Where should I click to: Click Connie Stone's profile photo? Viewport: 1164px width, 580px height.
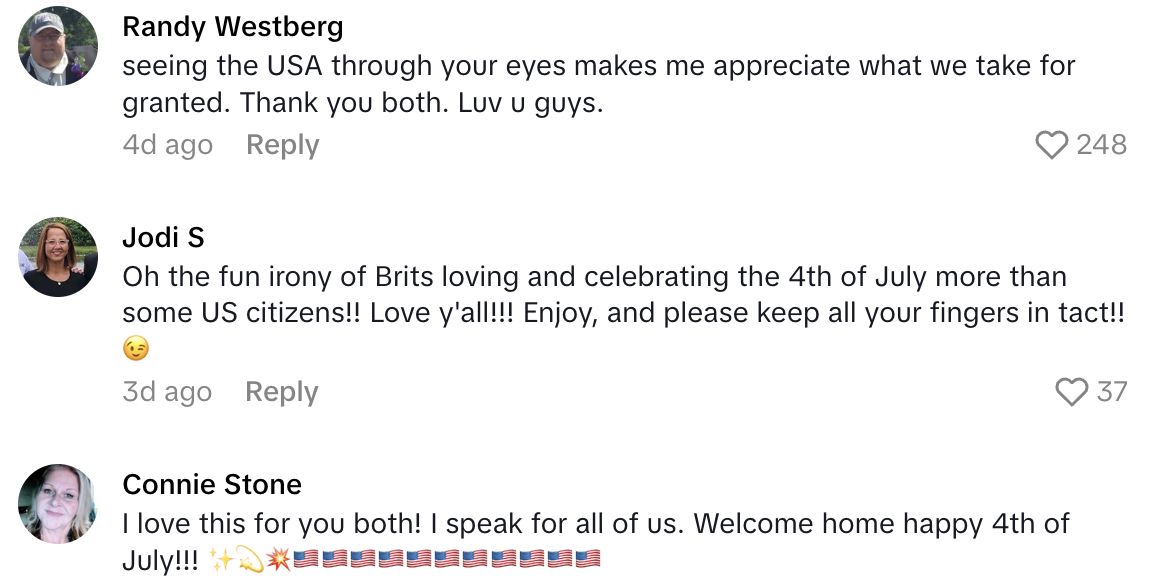click(58, 504)
